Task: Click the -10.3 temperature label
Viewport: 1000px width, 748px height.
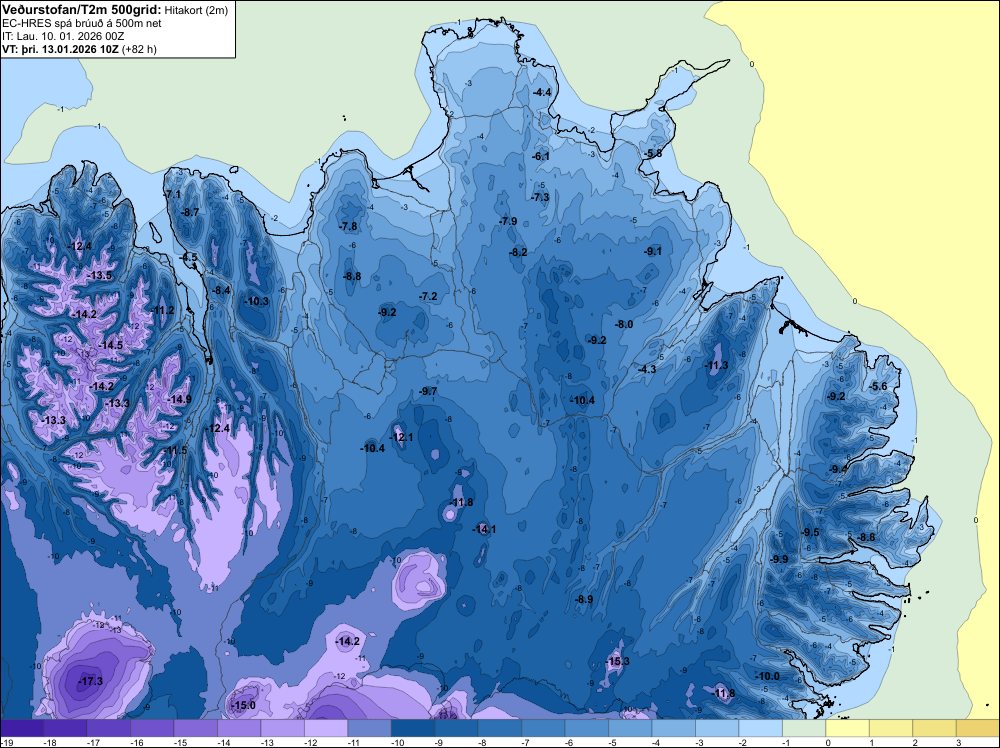Action: 256,302
